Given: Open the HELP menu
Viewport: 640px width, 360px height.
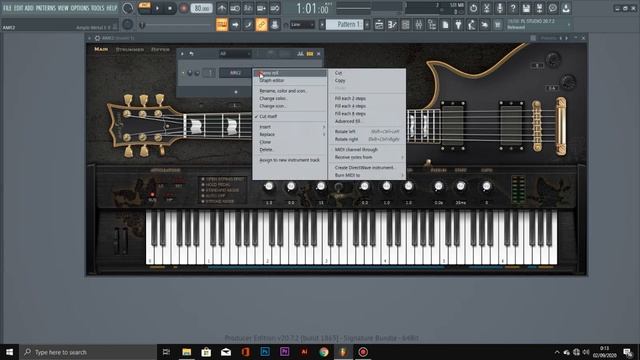Looking at the screenshot, I should coord(111,8).
